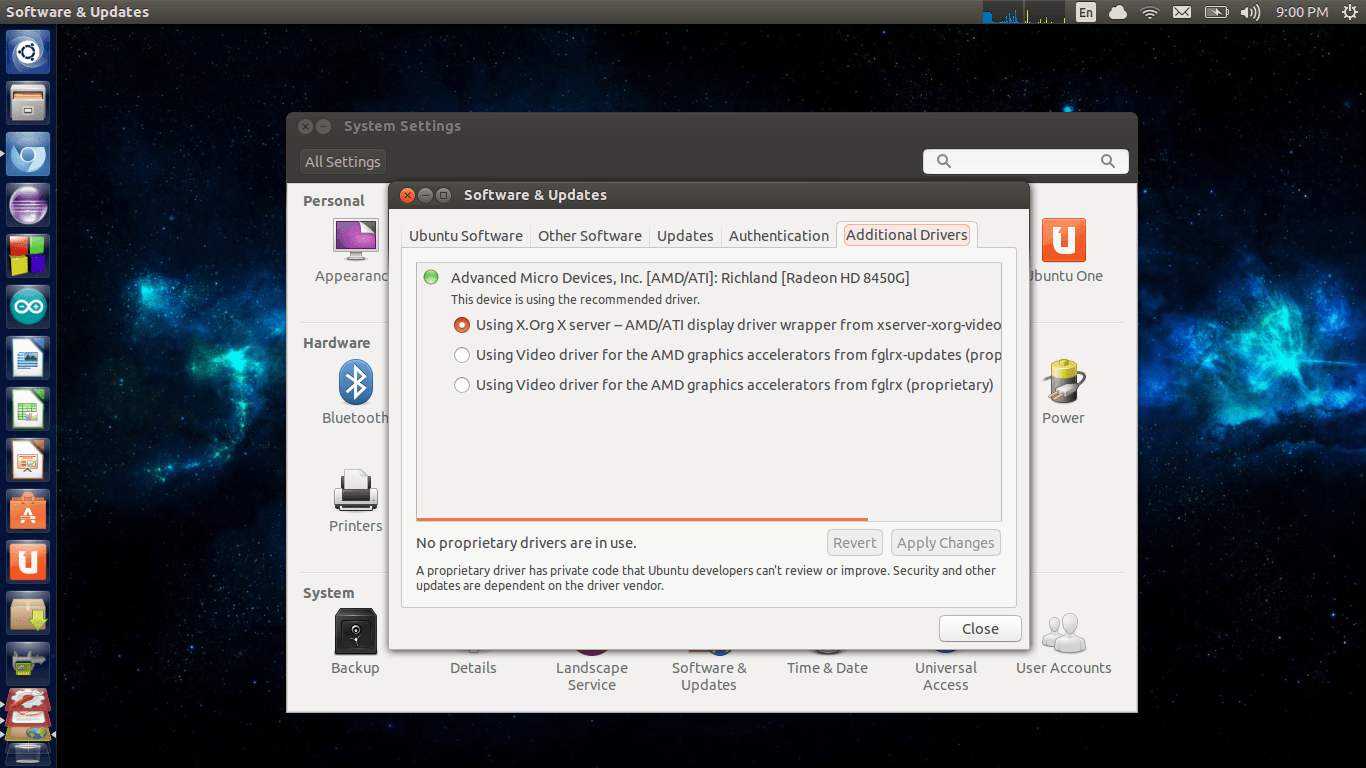Open the Power settings icon
Image resolution: width=1366 pixels, height=768 pixels.
(1063, 383)
